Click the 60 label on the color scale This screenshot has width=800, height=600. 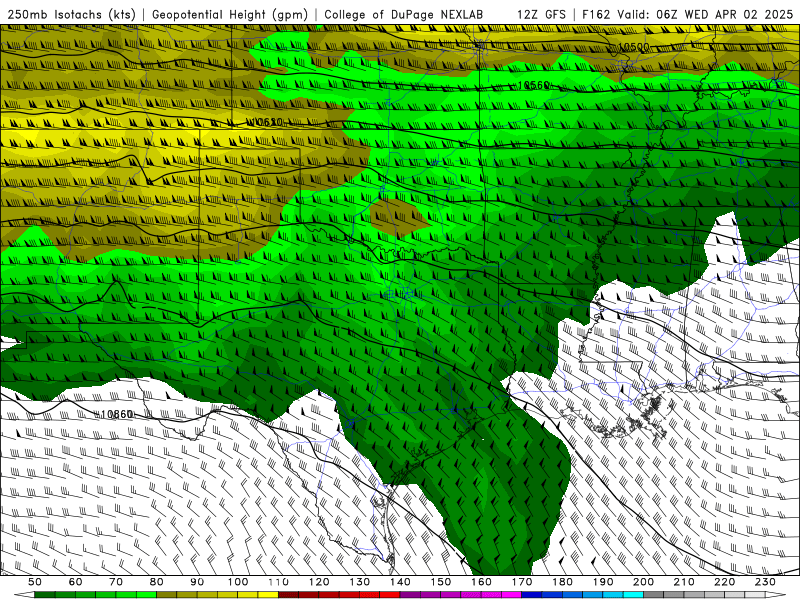[76, 582]
